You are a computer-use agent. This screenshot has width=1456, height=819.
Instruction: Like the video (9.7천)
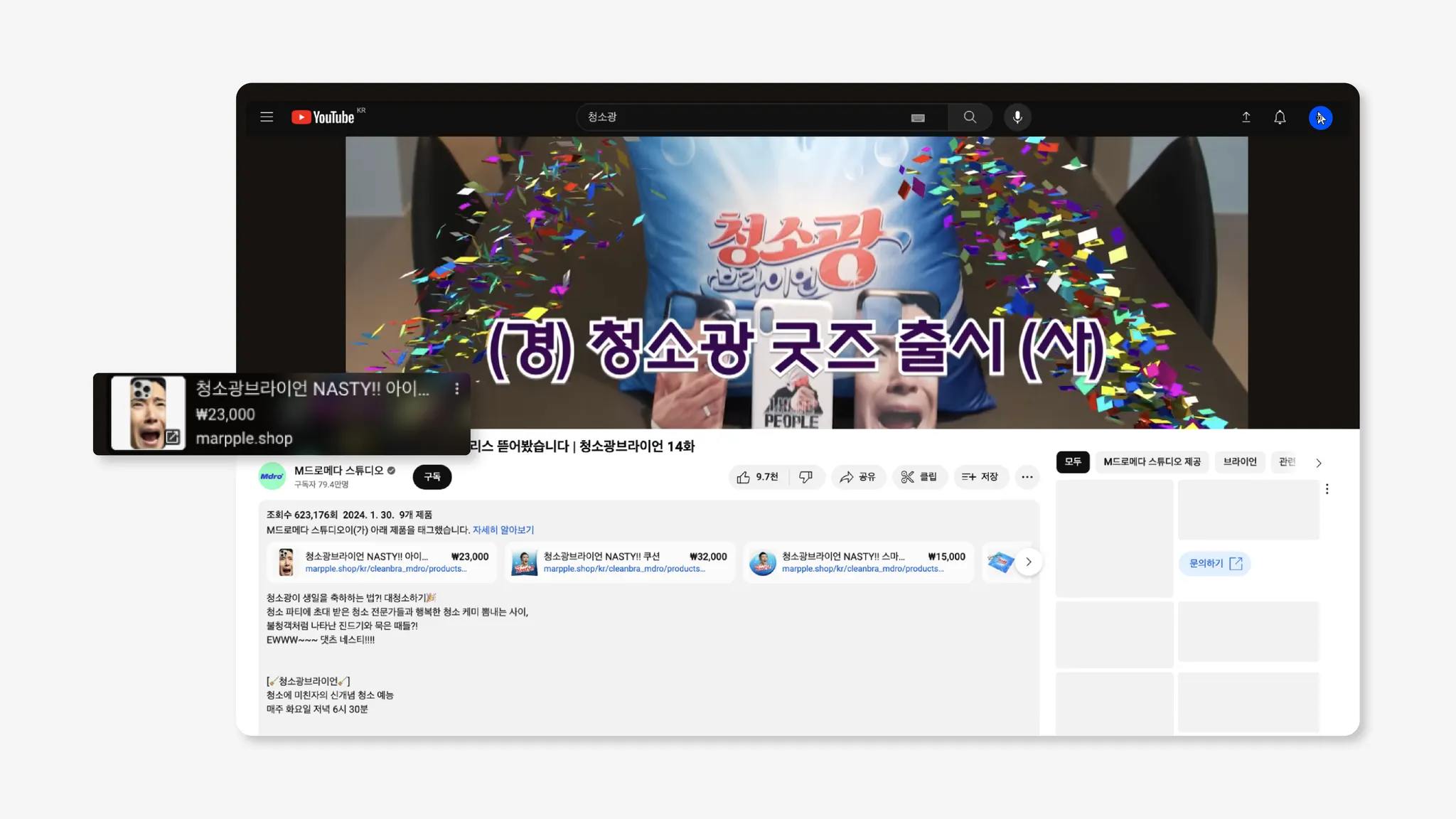[x=758, y=477]
